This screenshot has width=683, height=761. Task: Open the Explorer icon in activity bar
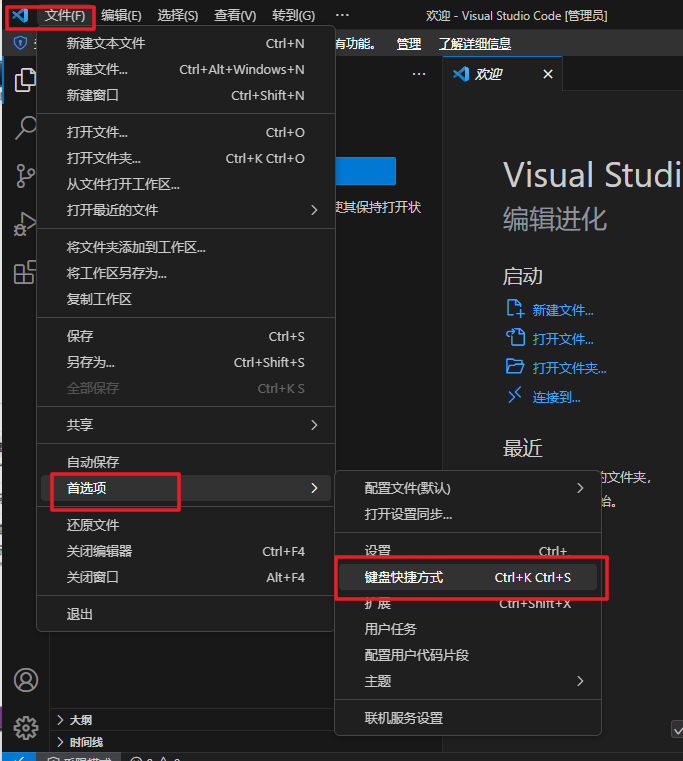pyautogui.click(x=25, y=80)
